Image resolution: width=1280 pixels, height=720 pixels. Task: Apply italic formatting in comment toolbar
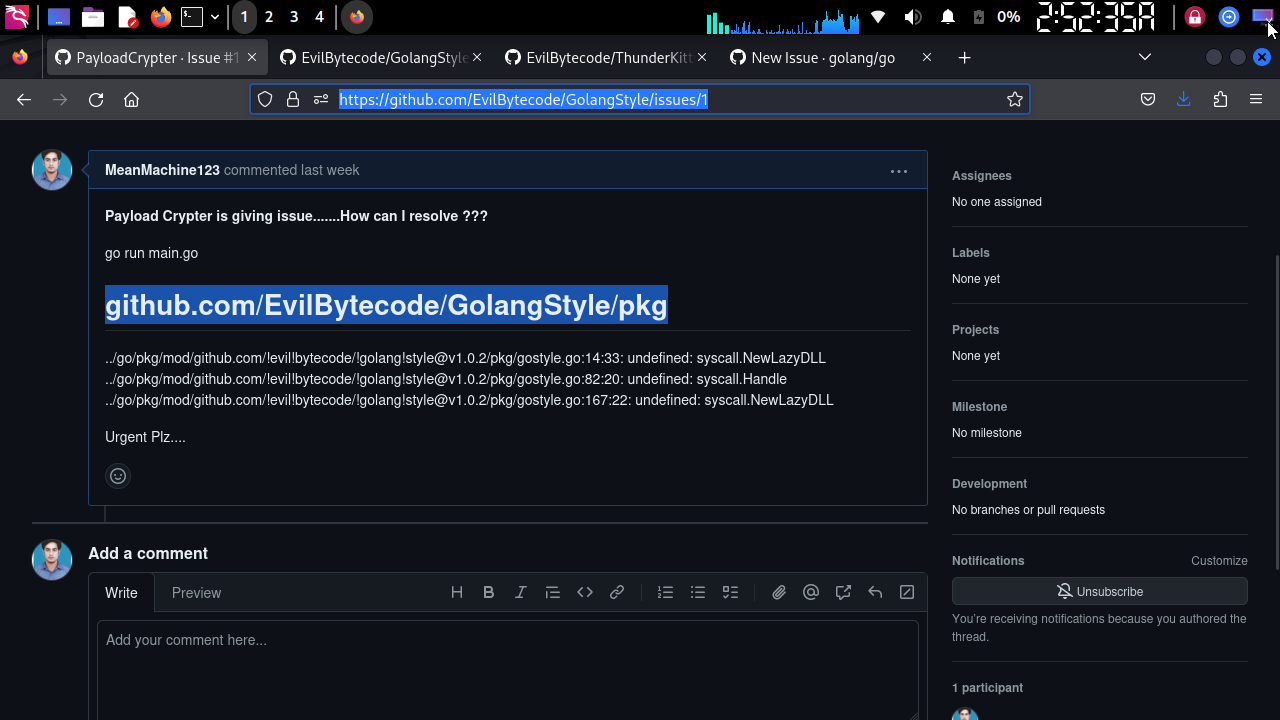[521, 592]
